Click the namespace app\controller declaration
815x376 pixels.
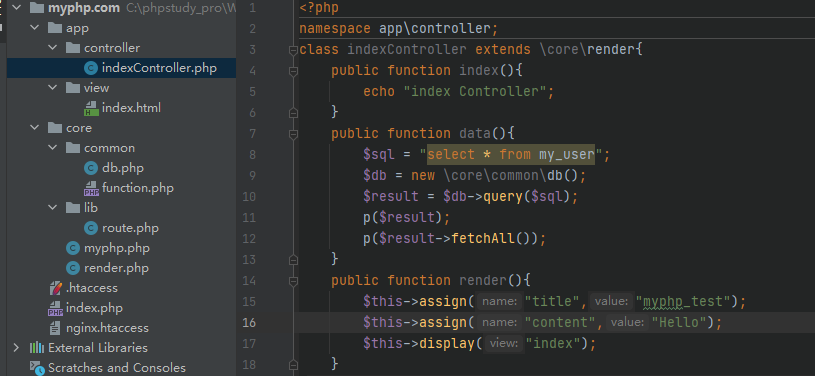coord(399,29)
